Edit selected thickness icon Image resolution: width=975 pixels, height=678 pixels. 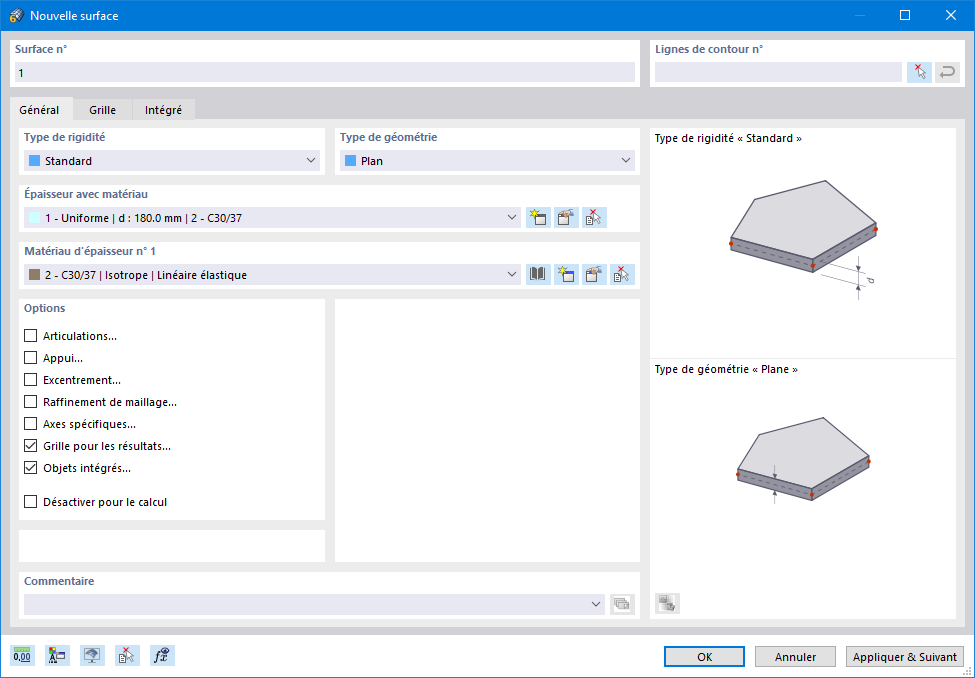pos(566,218)
